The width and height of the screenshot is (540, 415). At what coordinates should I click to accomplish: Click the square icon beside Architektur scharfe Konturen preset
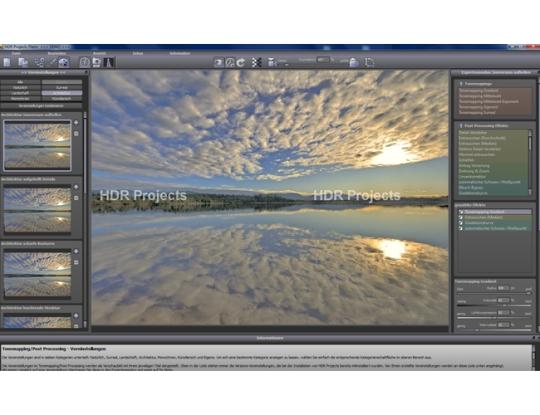[76, 262]
